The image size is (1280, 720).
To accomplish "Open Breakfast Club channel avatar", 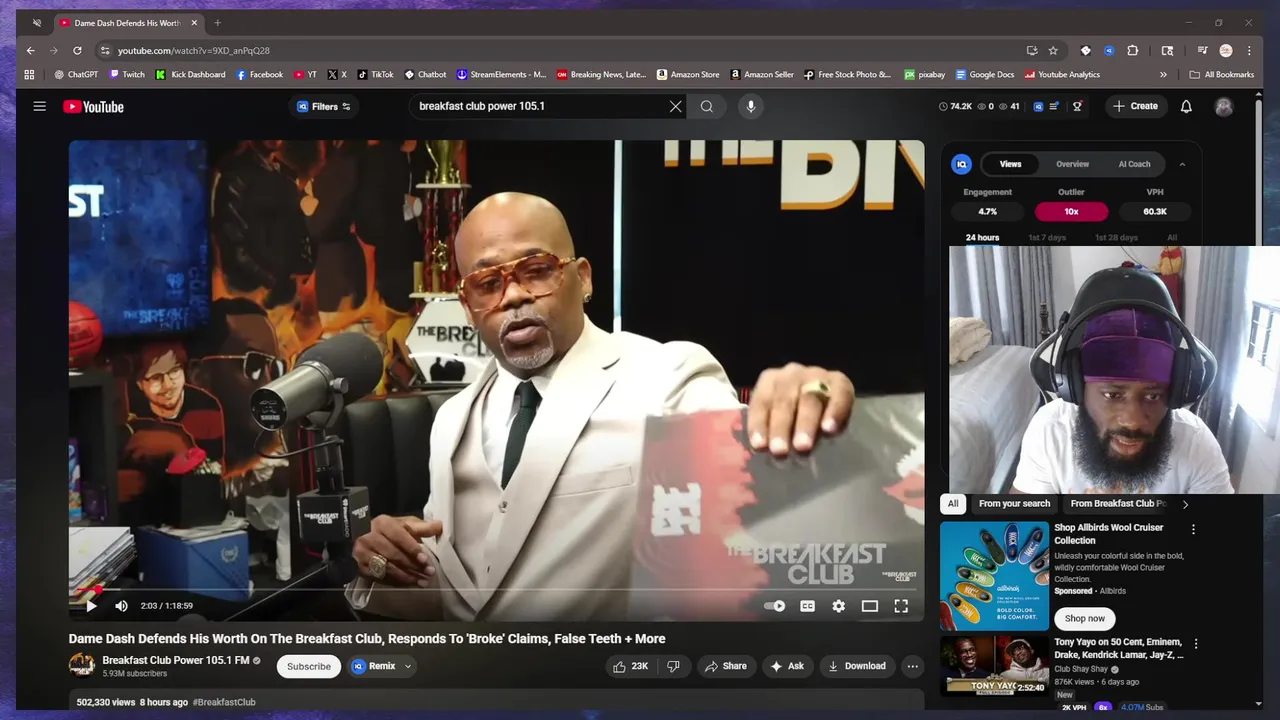I will (82, 665).
